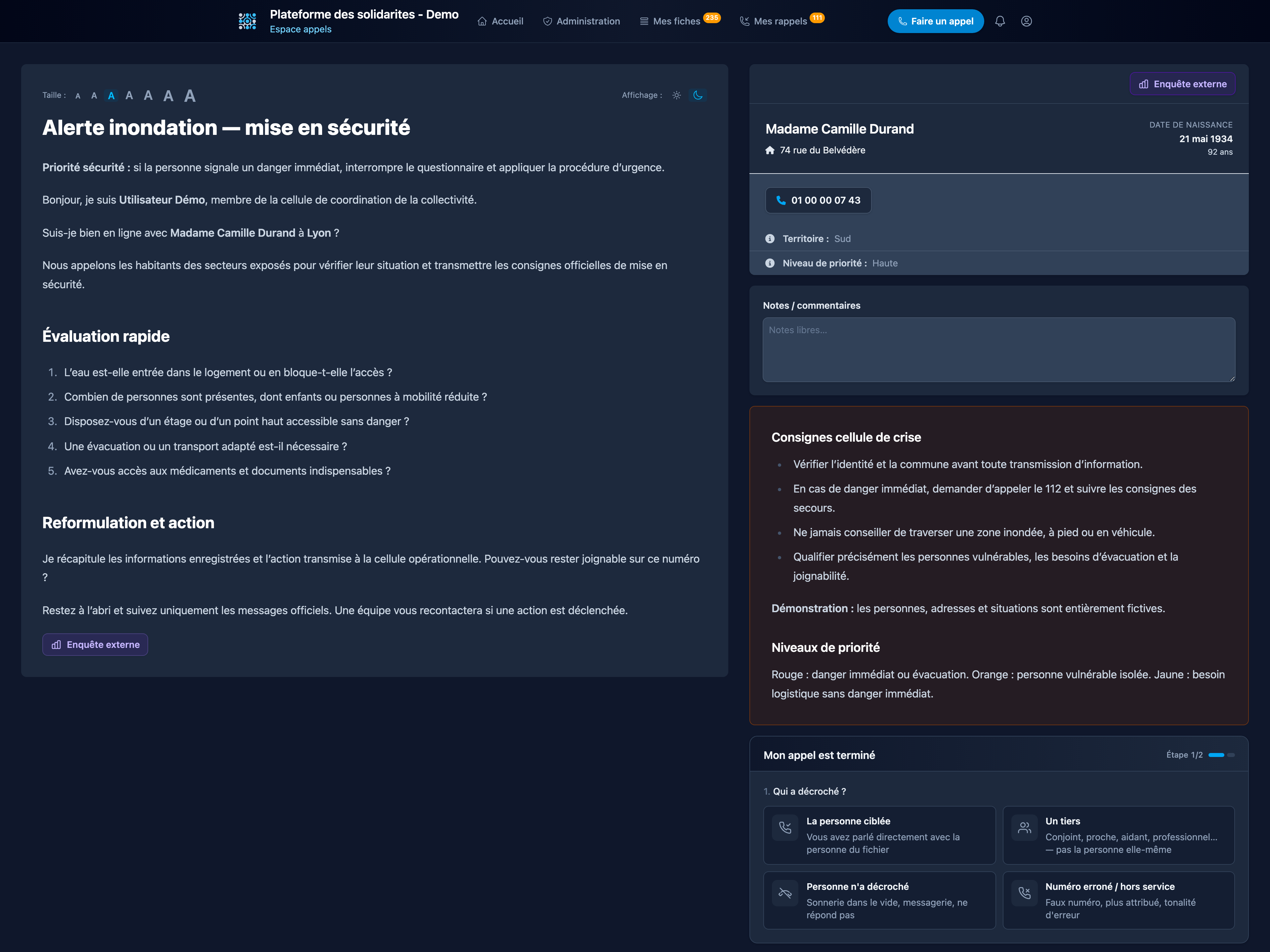Call the number 01 00 00 07 43
This screenshot has width=1270, height=952.
818,200
